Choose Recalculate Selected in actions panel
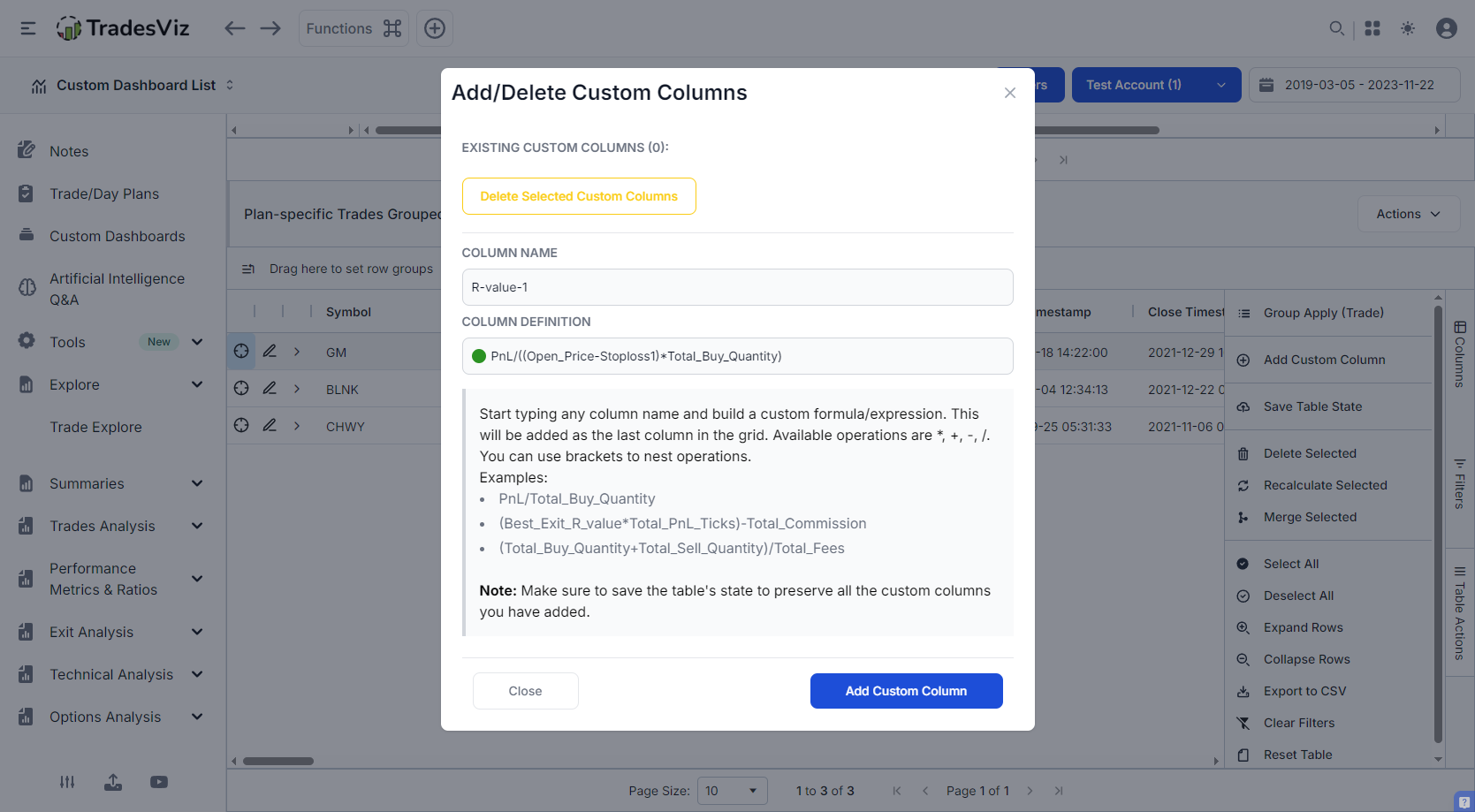This screenshot has width=1475, height=812. (1325, 485)
